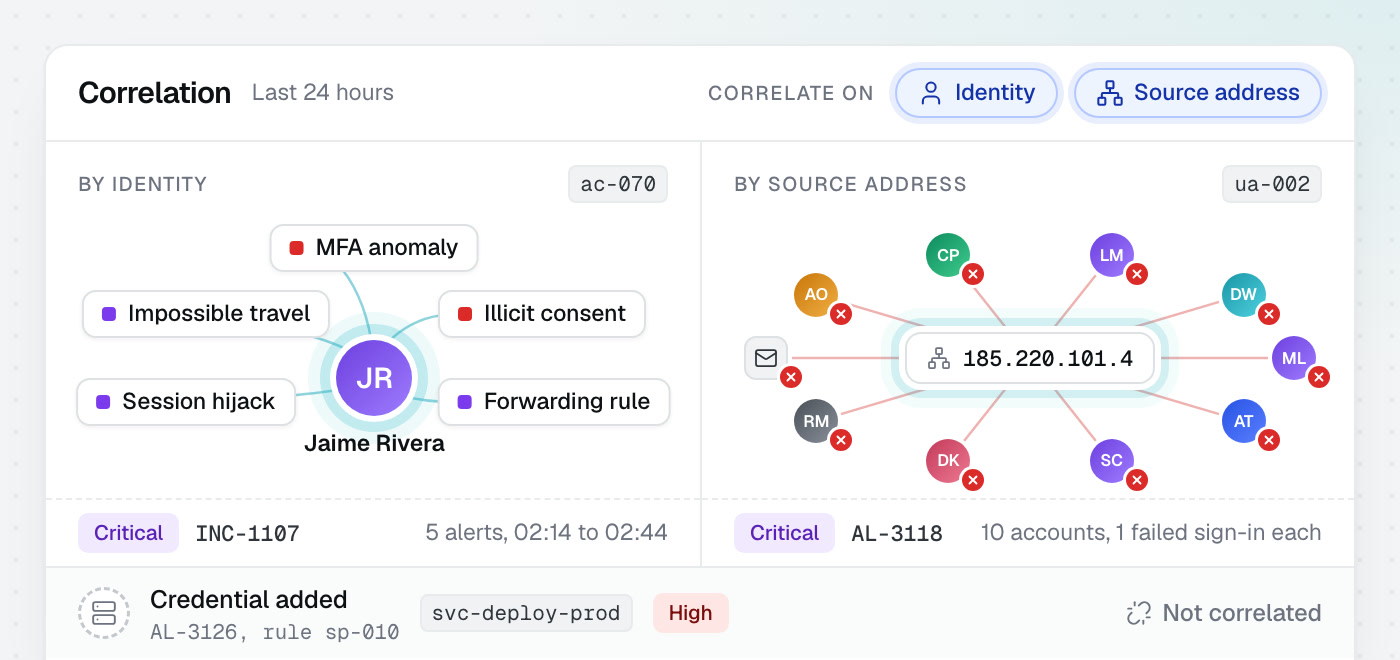Screen dimensions: 1400x660
Task: Click the Jaime Rivera name label
Action: [374, 443]
